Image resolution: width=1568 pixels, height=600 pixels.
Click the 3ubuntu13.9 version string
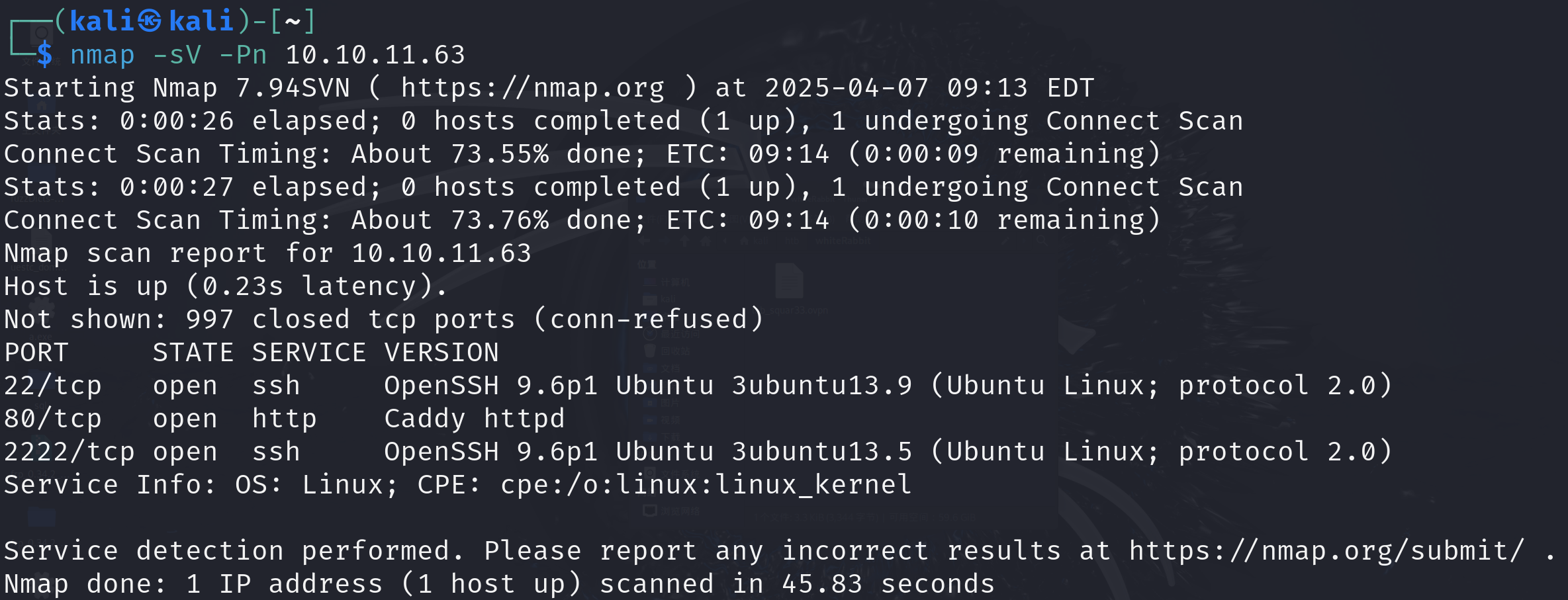coord(822,386)
